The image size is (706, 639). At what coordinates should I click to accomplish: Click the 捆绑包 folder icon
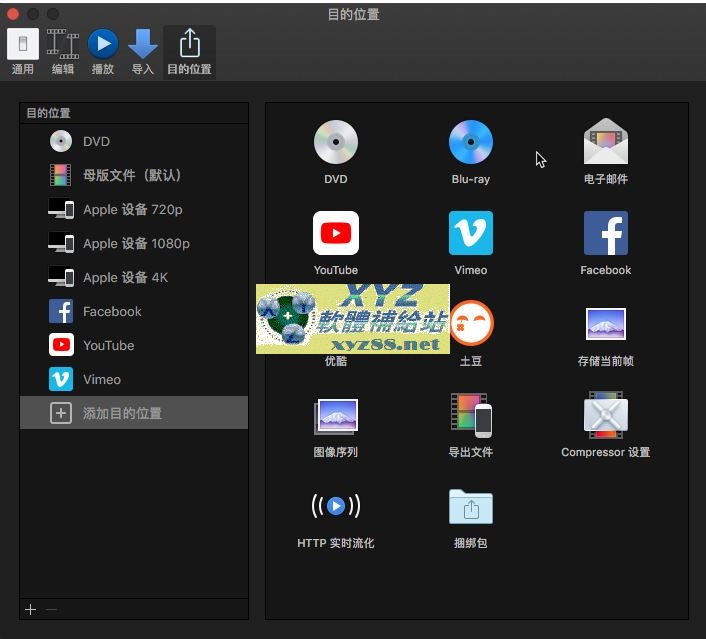(x=470, y=506)
